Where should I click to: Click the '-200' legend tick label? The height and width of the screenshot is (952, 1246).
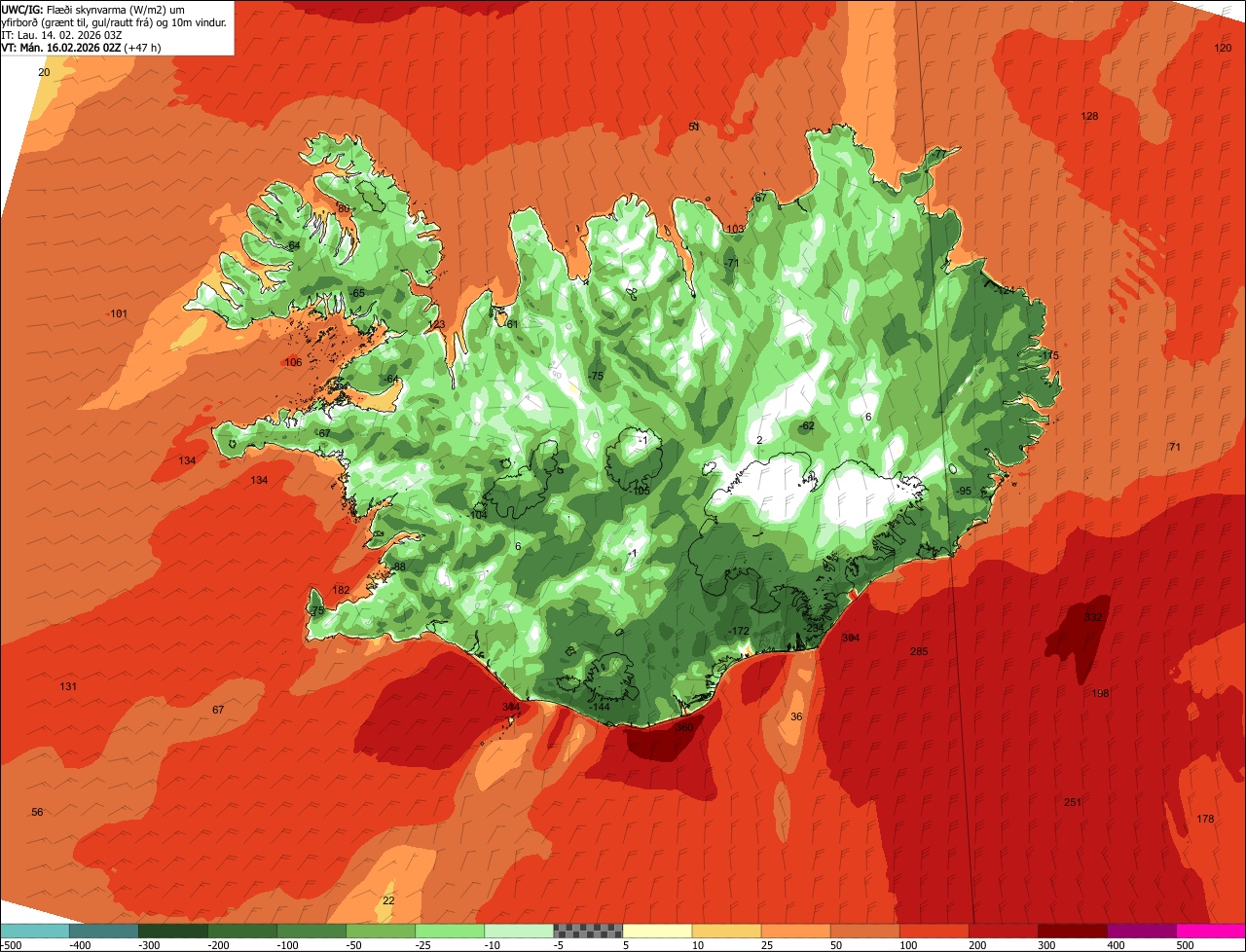[219, 944]
